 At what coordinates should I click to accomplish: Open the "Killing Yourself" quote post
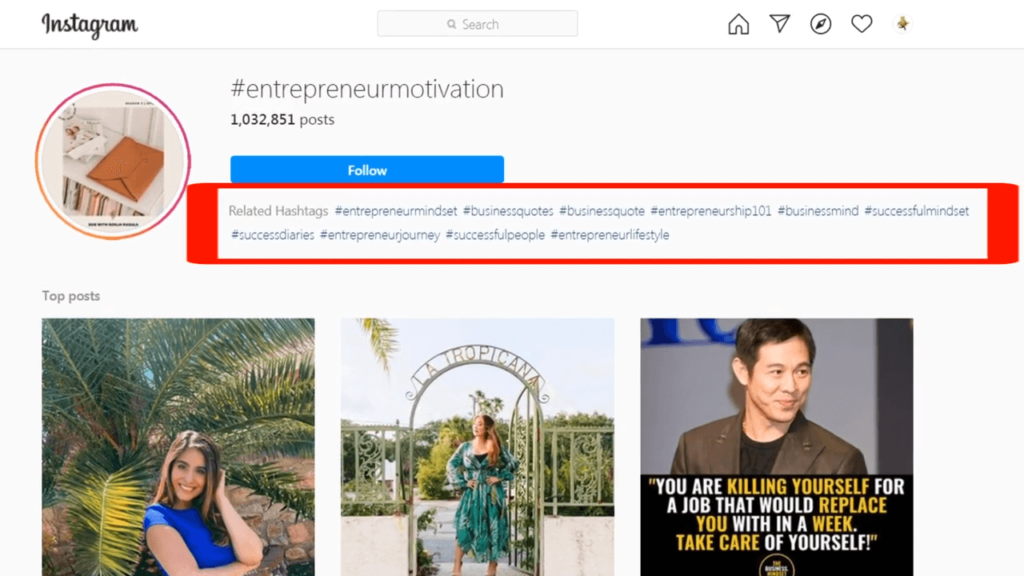[x=776, y=446]
